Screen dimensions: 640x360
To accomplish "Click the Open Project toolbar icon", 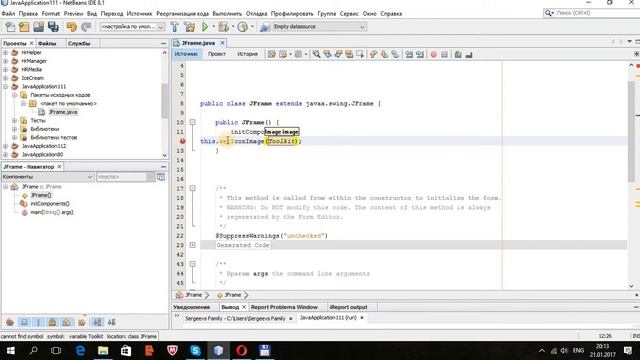I will click(x=38, y=27).
